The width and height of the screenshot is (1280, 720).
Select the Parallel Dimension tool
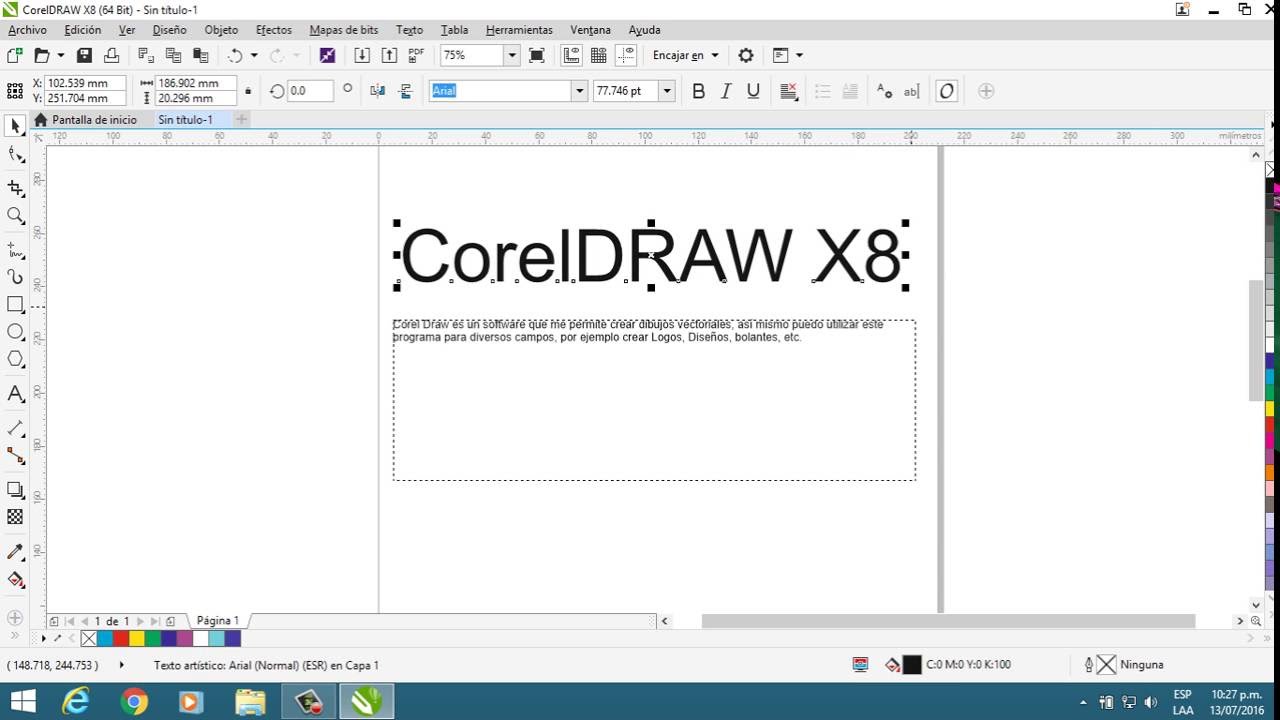click(15, 428)
